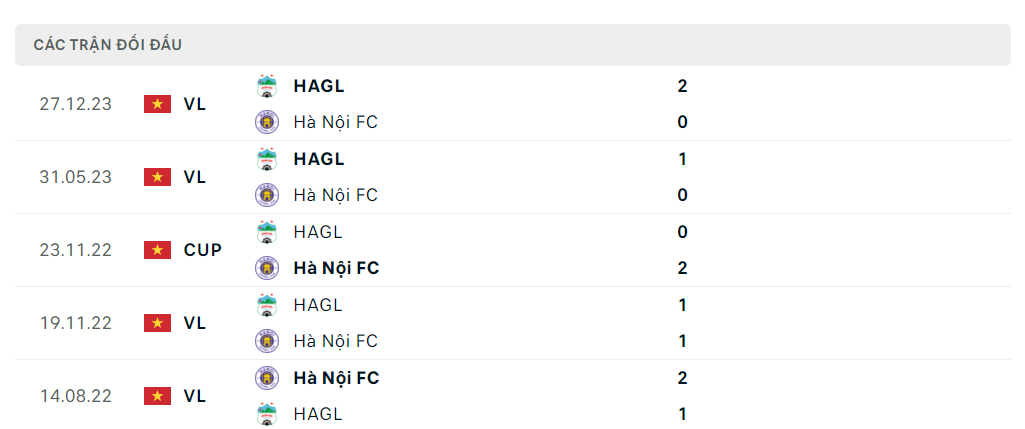Click HAGL score 2 in 27.12.23 match

[682, 86]
